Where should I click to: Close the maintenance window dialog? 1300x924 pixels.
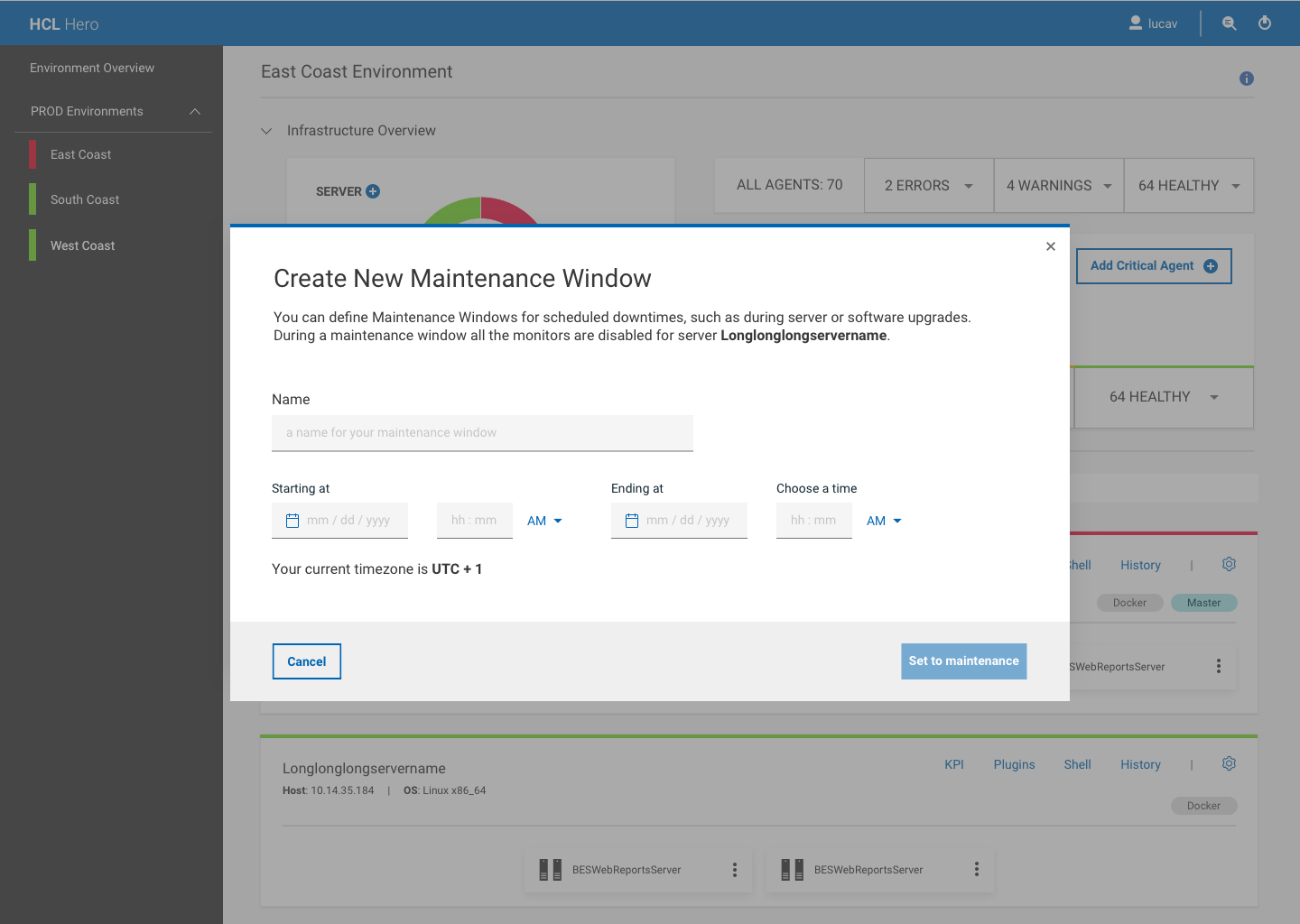click(x=1051, y=246)
